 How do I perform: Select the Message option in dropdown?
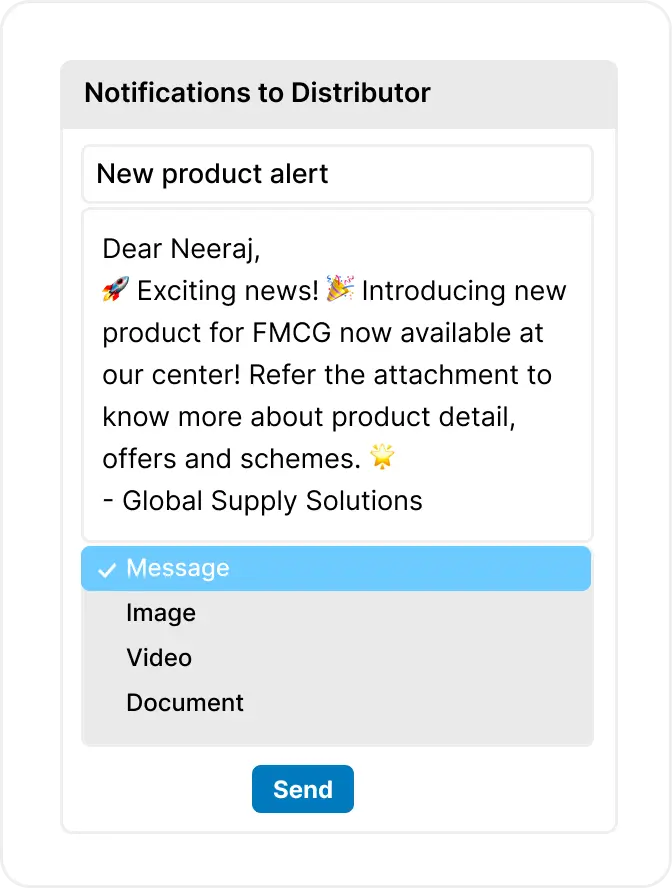(178, 568)
